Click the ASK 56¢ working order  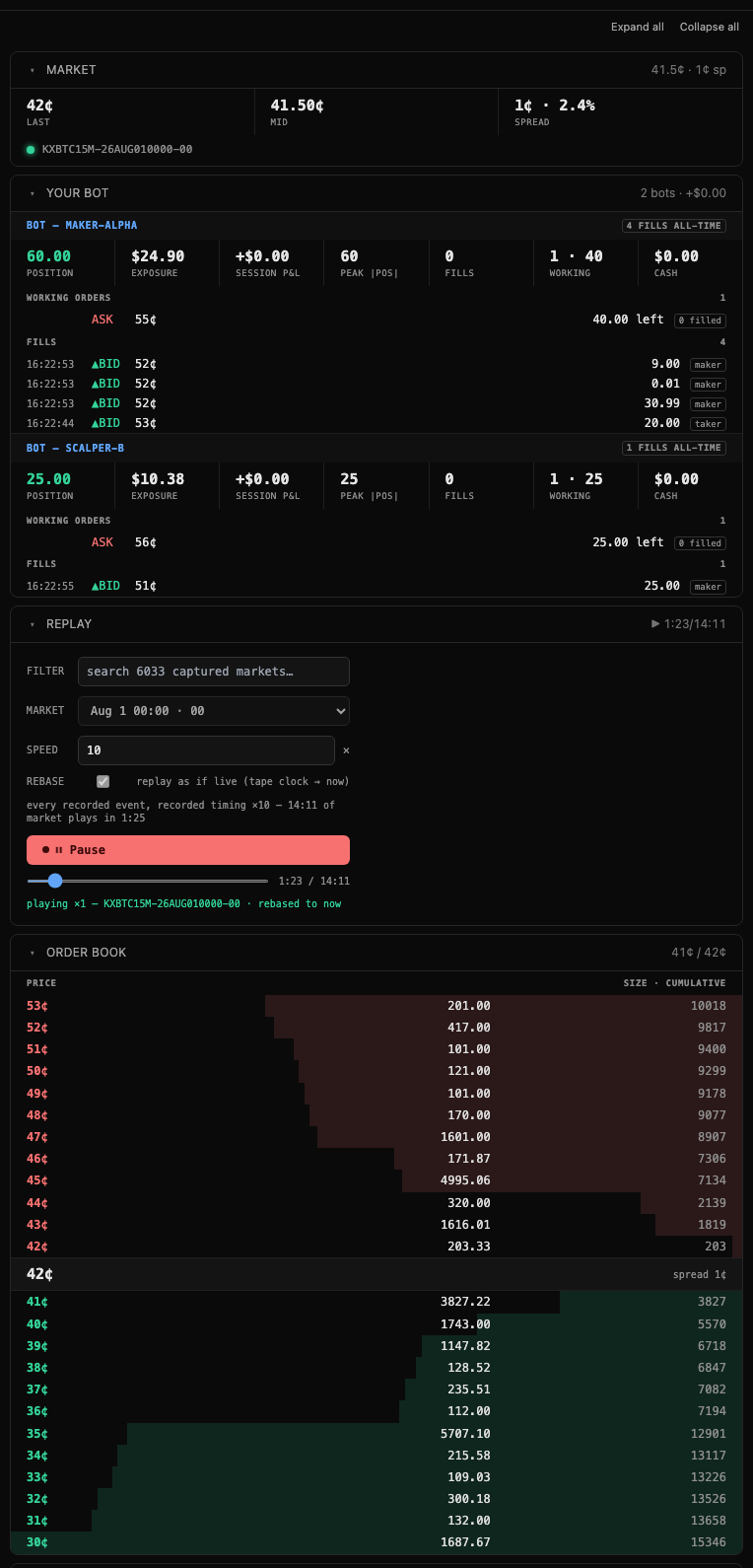(376, 542)
